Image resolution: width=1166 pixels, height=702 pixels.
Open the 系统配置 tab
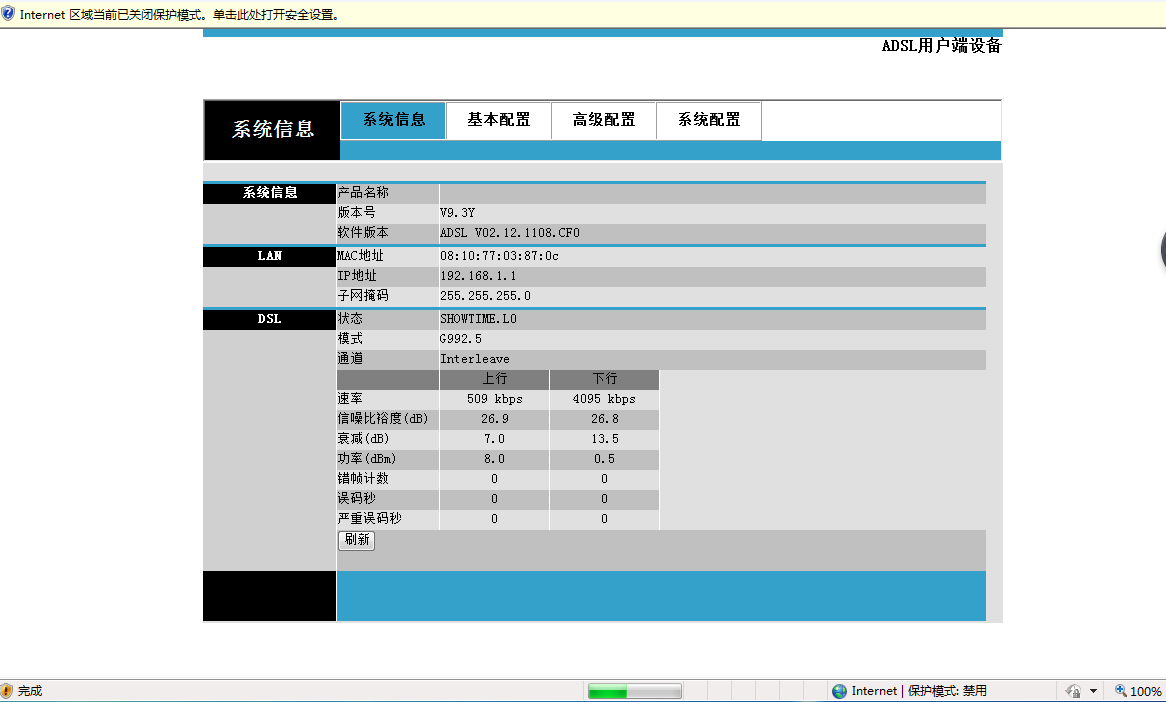coord(709,120)
